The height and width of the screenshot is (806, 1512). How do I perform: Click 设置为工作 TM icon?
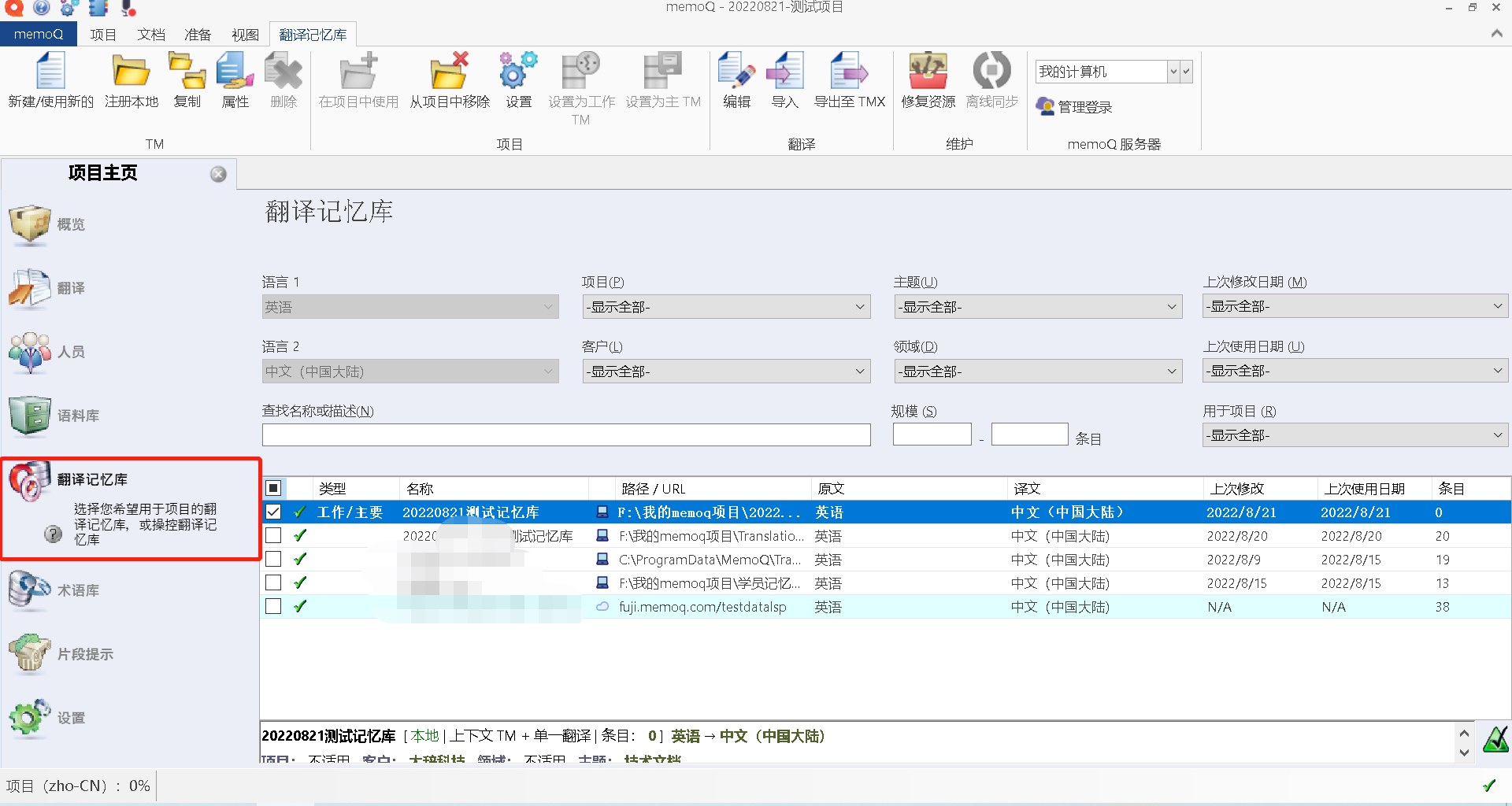coord(581,71)
